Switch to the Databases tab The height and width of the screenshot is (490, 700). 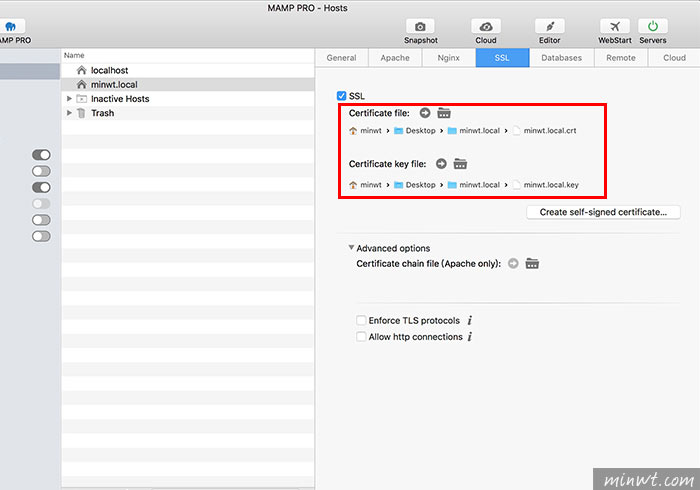tap(562, 58)
